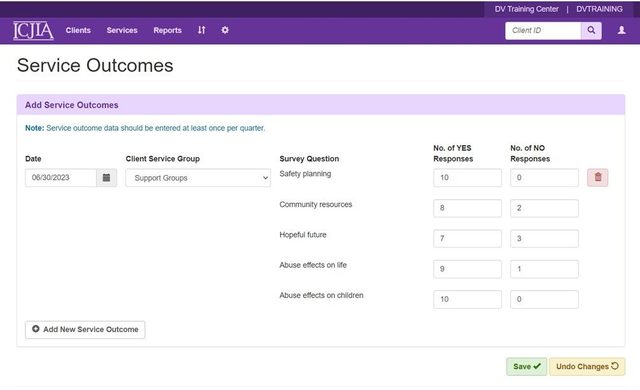The image size is (640, 390).
Task: Edit Hopeful future YES responses field
Action: (x=467, y=239)
